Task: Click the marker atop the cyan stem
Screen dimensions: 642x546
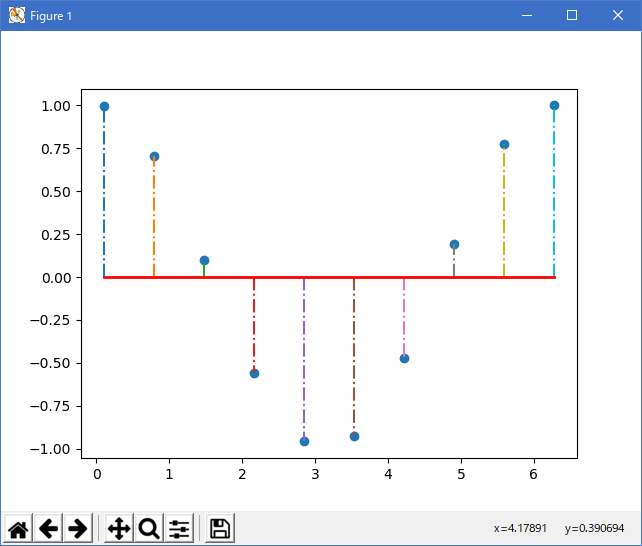Action: tap(554, 106)
